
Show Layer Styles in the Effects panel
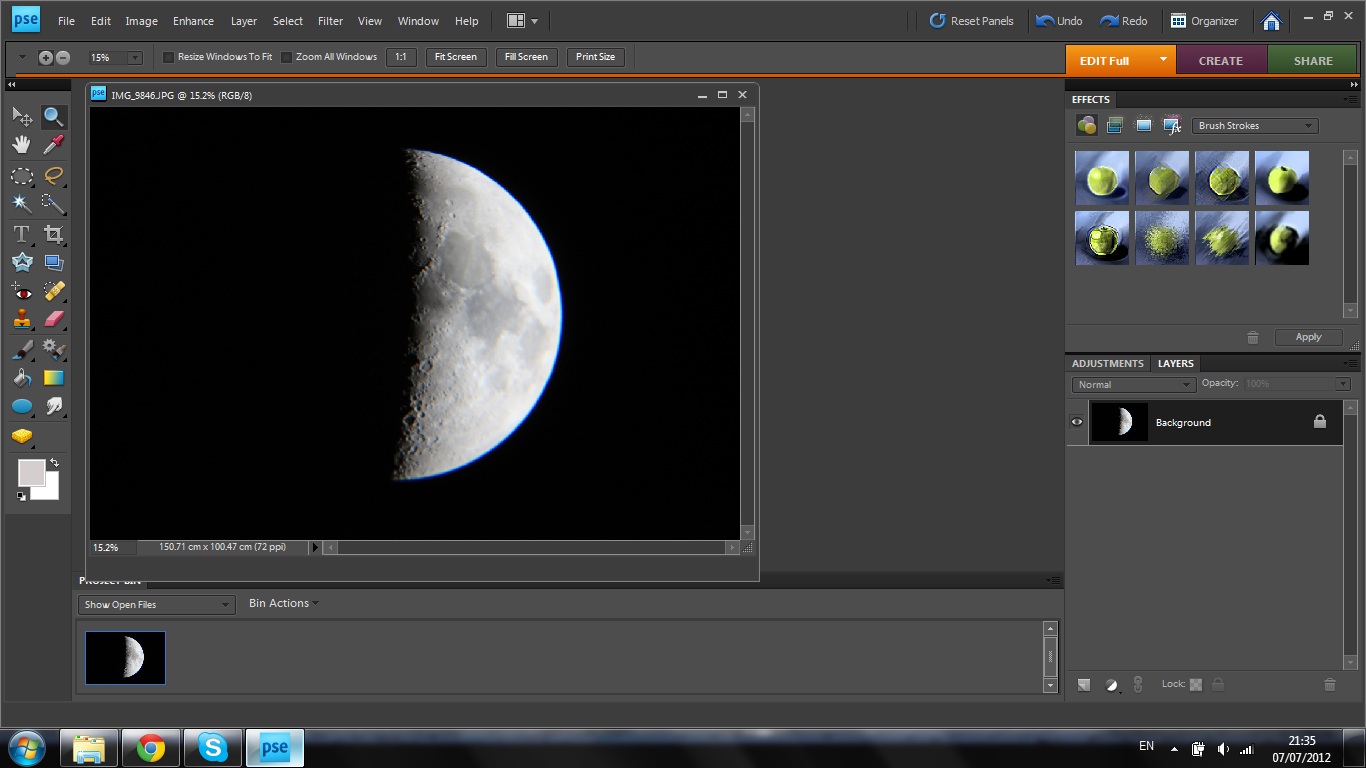click(1115, 125)
